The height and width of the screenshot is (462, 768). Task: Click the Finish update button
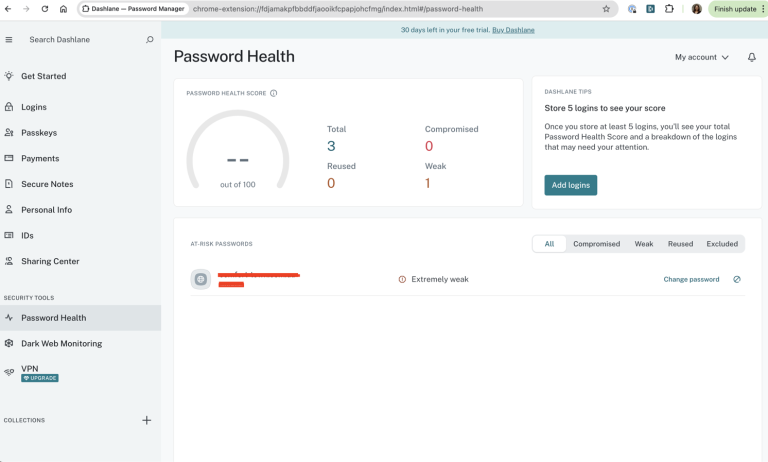click(x=735, y=9)
